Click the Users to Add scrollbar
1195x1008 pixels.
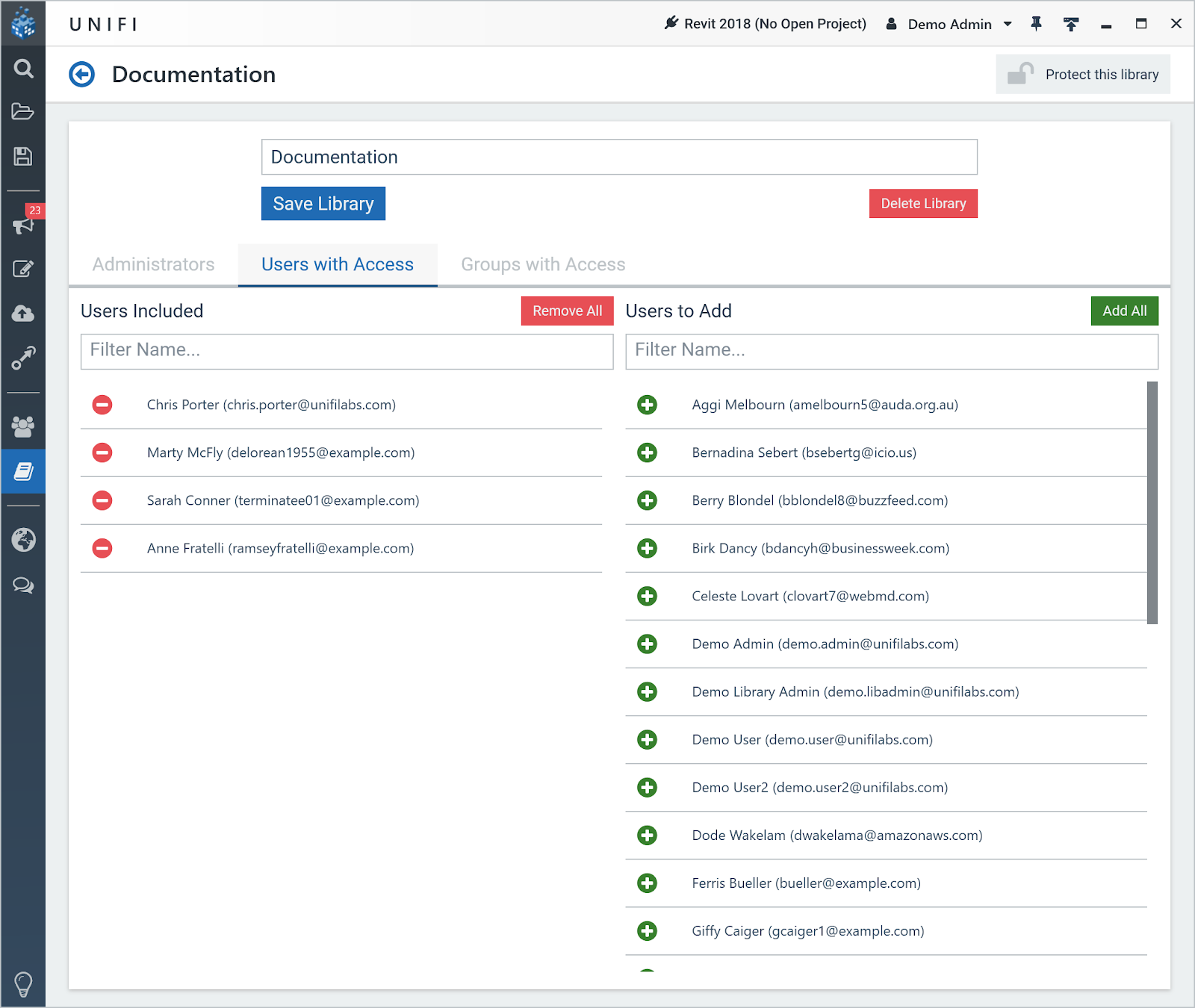(1152, 503)
